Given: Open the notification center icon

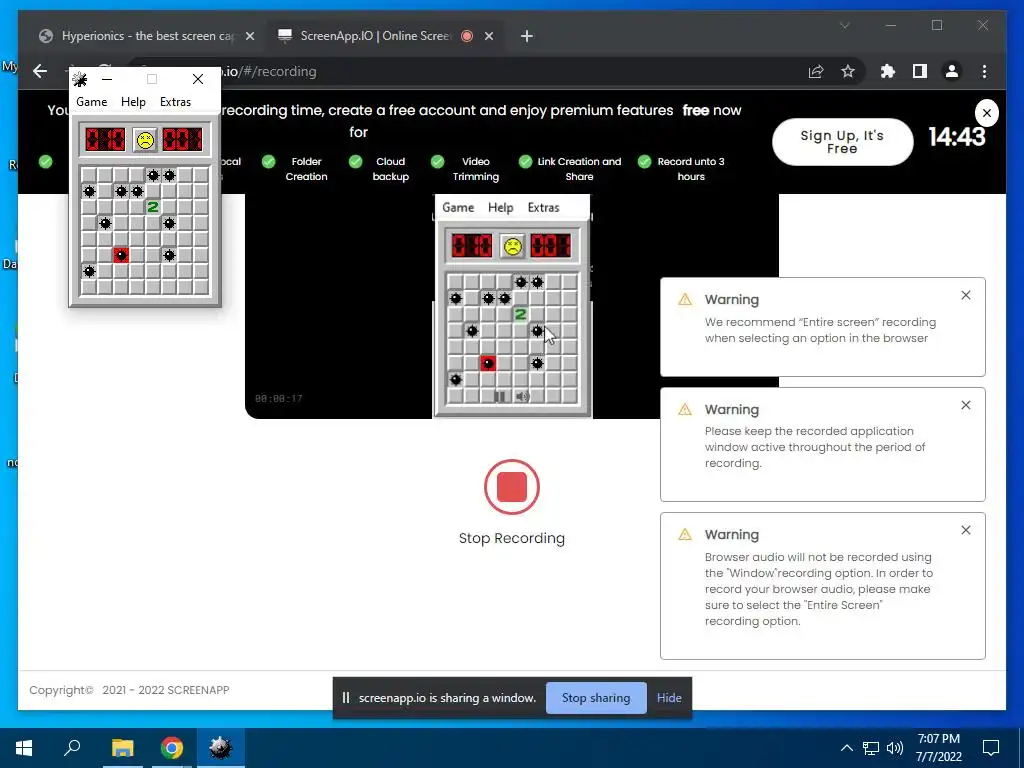Looking at the screenshot, I should coord(991,748).
